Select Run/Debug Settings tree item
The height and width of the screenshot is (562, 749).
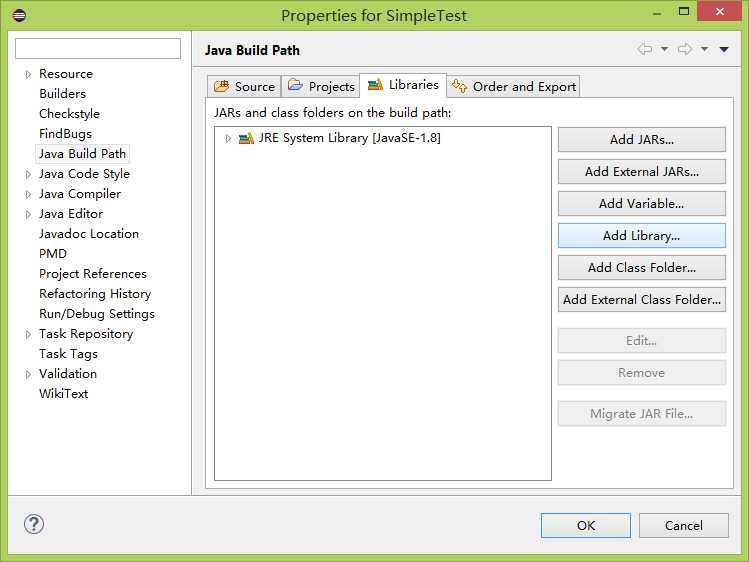pos(97,314)
